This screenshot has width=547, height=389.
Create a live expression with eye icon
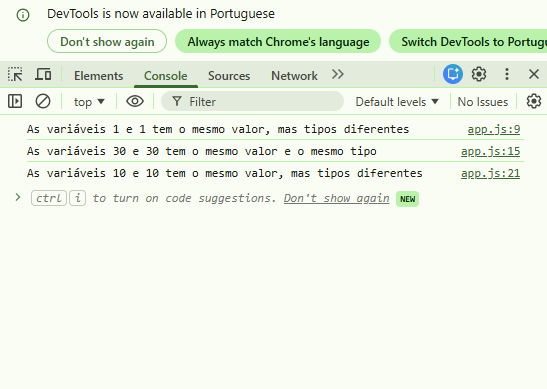(x=135, y=102)
